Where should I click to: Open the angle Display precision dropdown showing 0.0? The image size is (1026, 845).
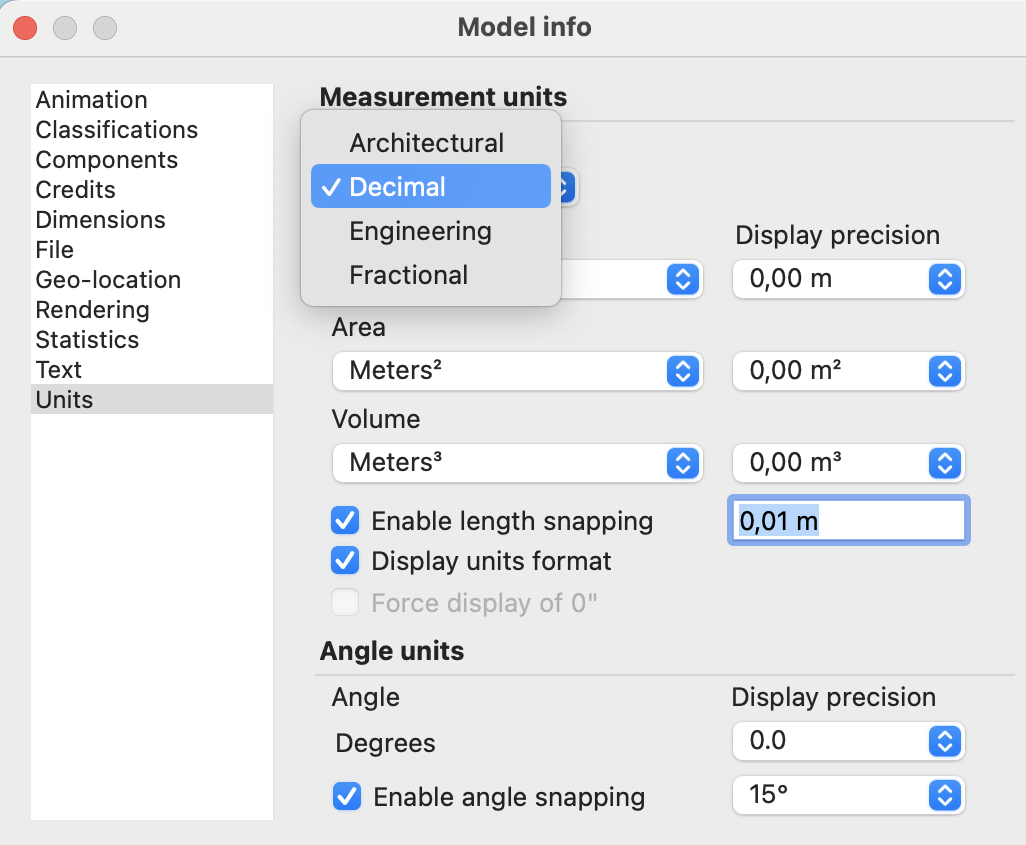848,741
